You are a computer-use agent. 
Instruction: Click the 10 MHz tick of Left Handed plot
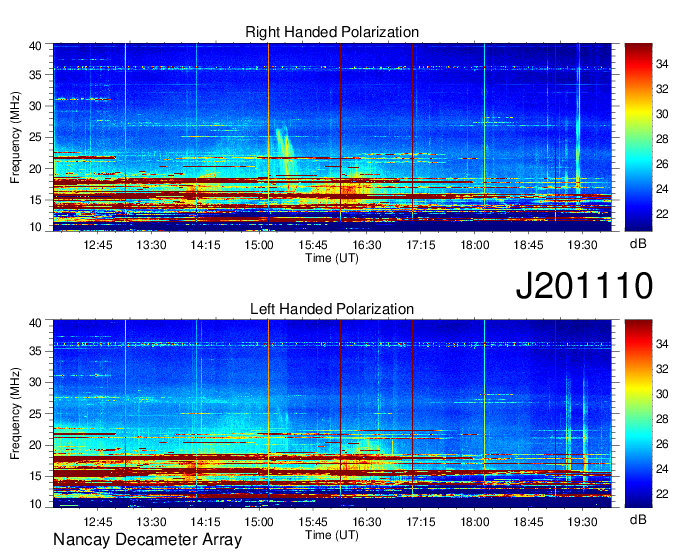click(35, 504)
